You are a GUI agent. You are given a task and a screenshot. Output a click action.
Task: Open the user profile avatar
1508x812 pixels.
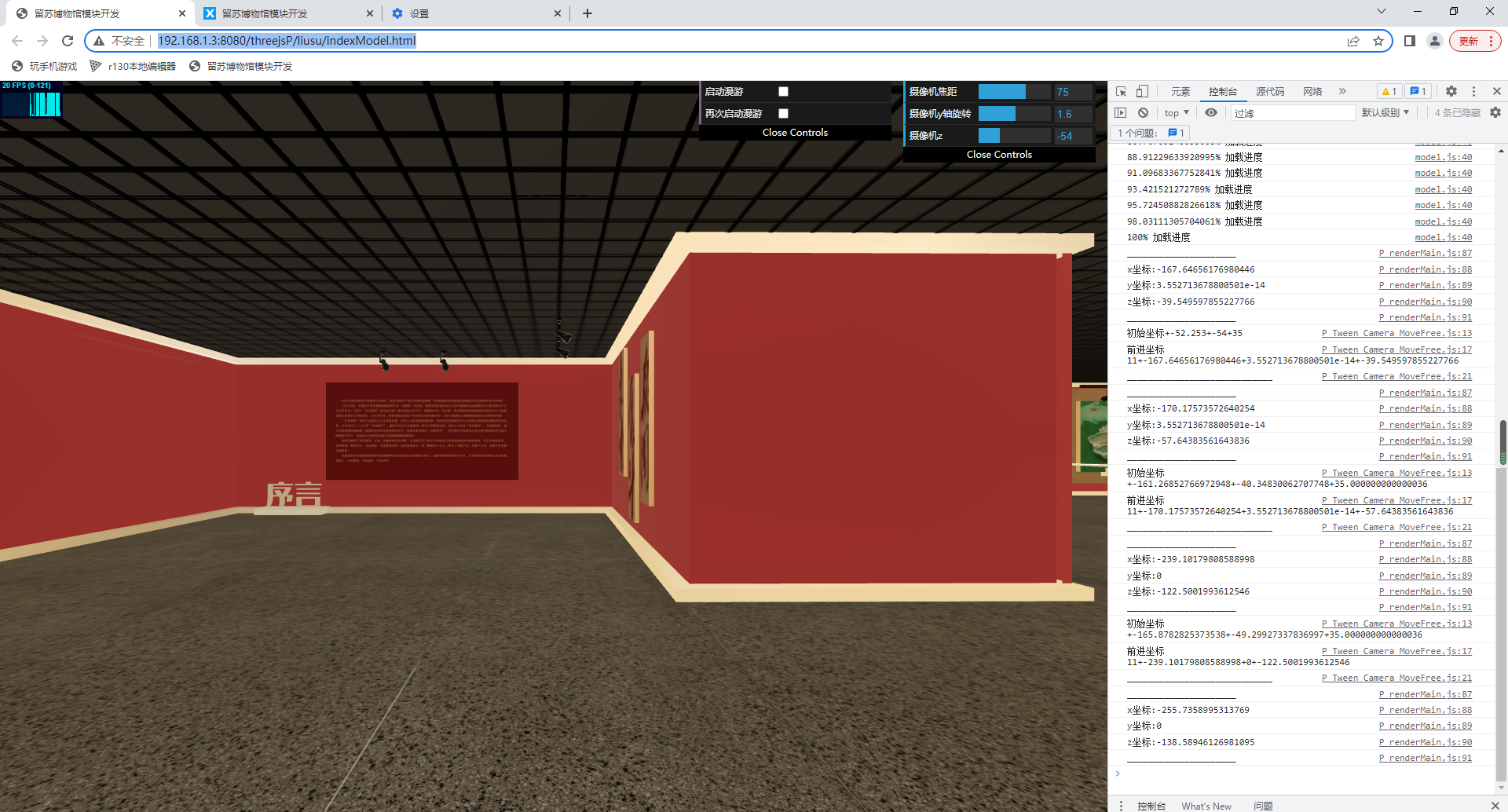1435,41
